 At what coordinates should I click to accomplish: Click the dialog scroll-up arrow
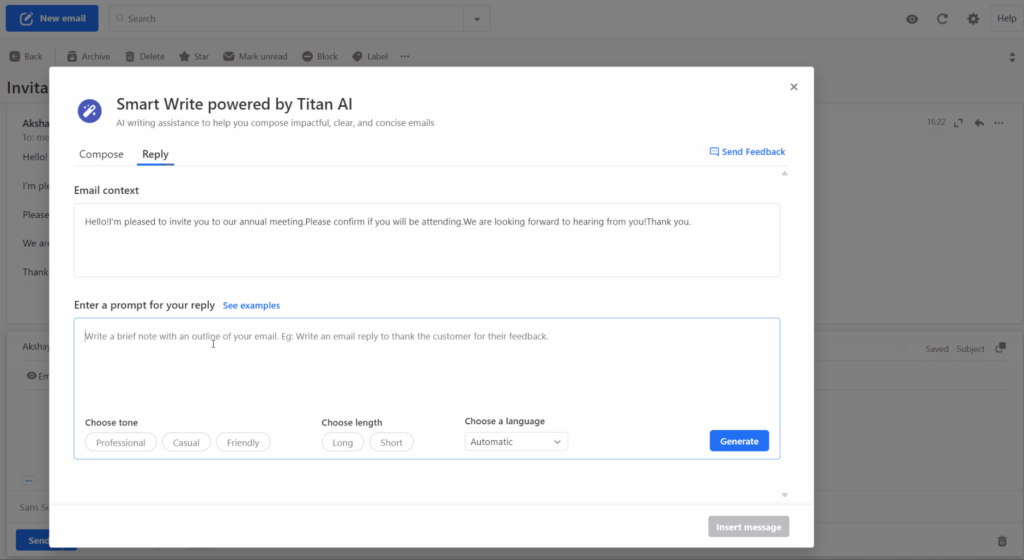(784, 174)
